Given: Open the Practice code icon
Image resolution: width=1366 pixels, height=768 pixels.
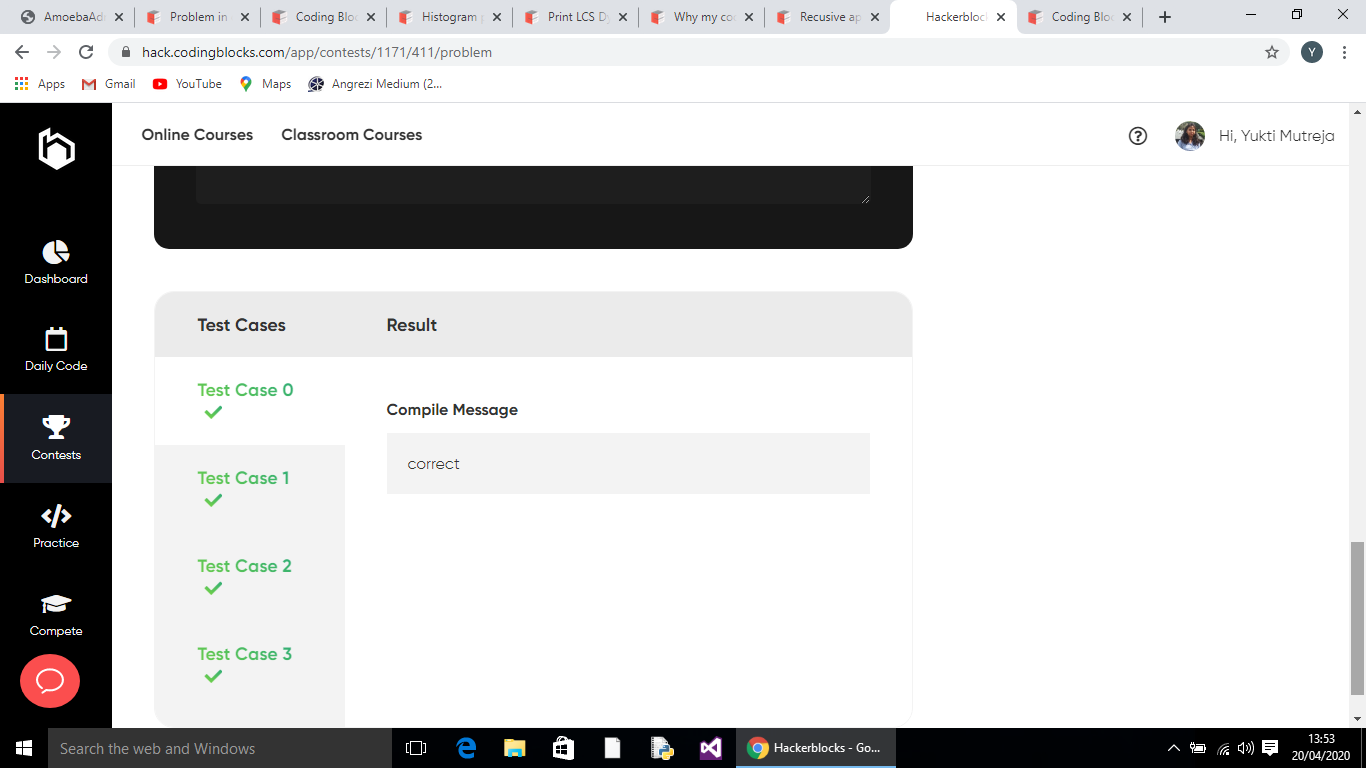Looking at the screenshot, I should point(56,516).
